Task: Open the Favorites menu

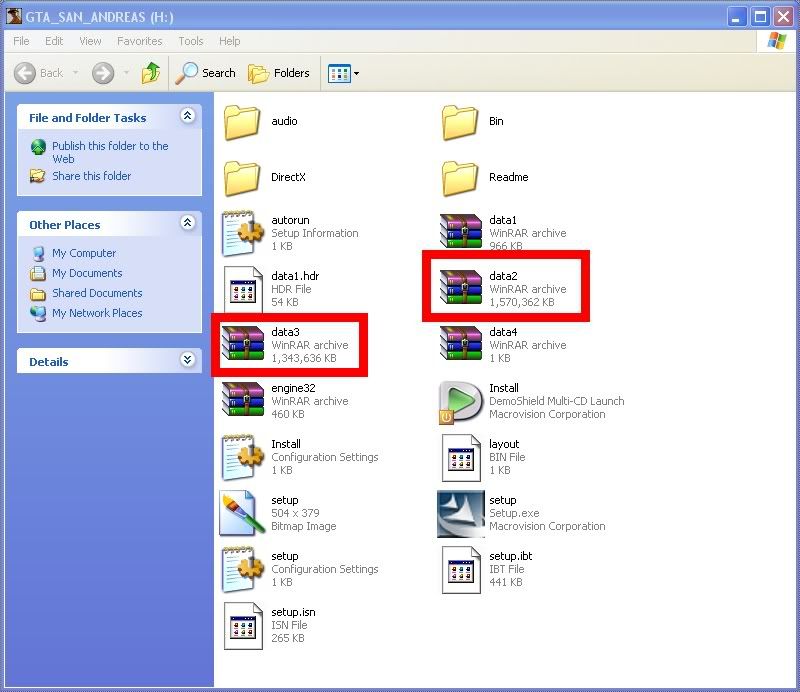Action: [x=140, y=41]
